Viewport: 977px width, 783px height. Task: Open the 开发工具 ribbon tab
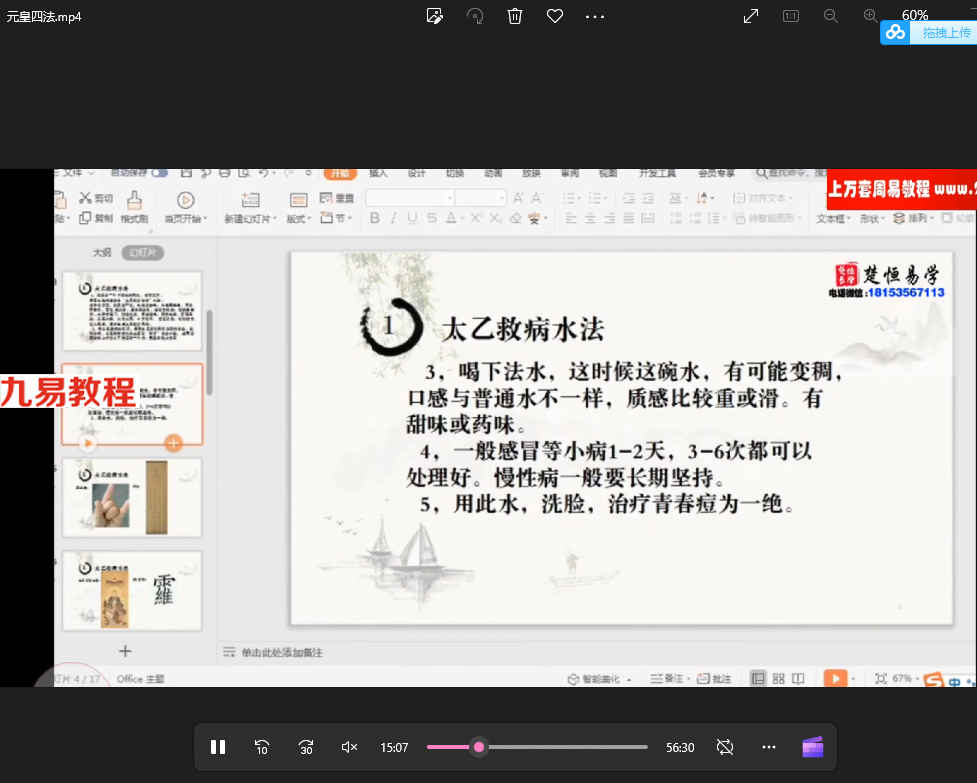[657, 173]
